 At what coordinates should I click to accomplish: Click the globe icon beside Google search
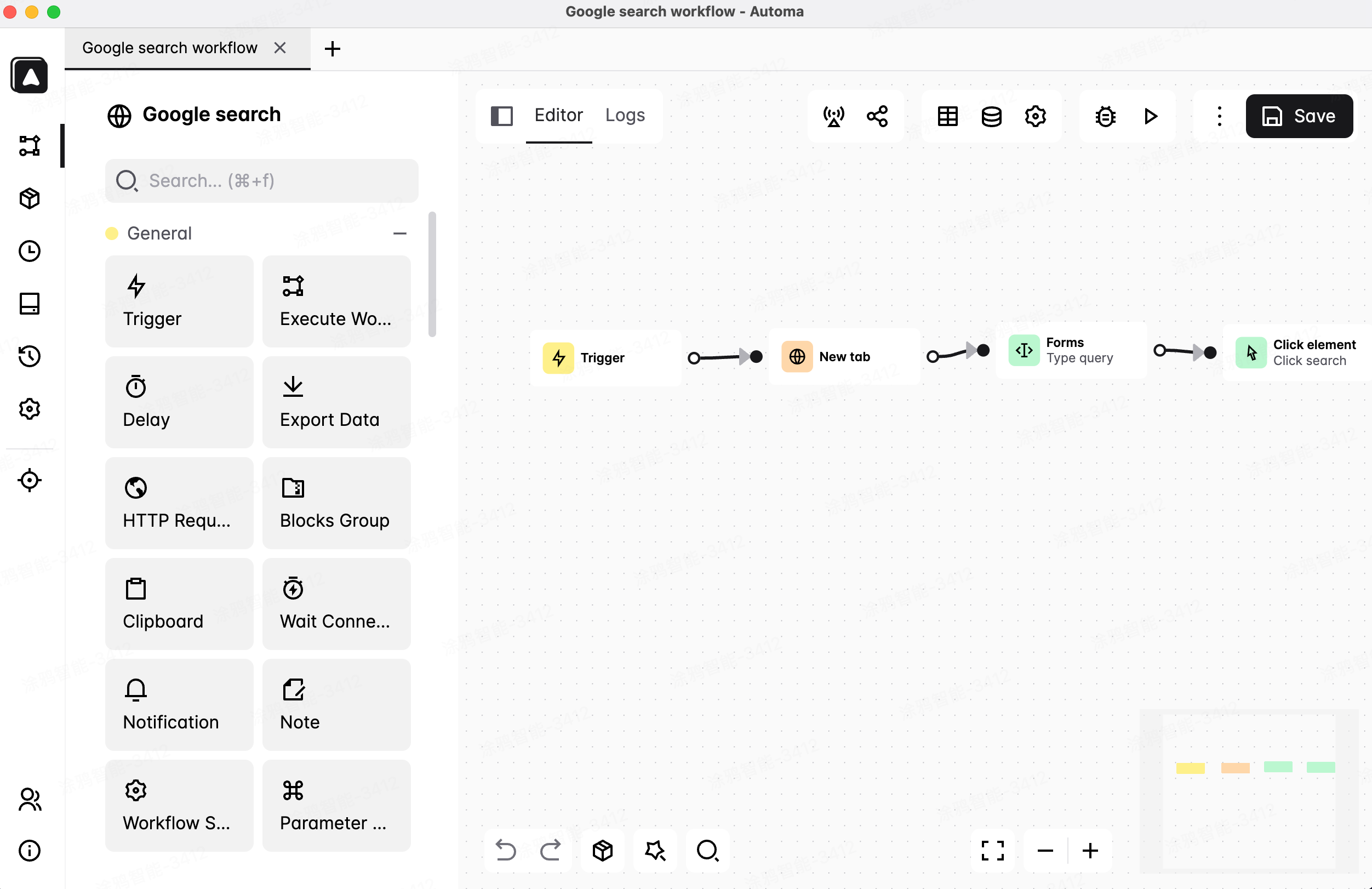119,116
